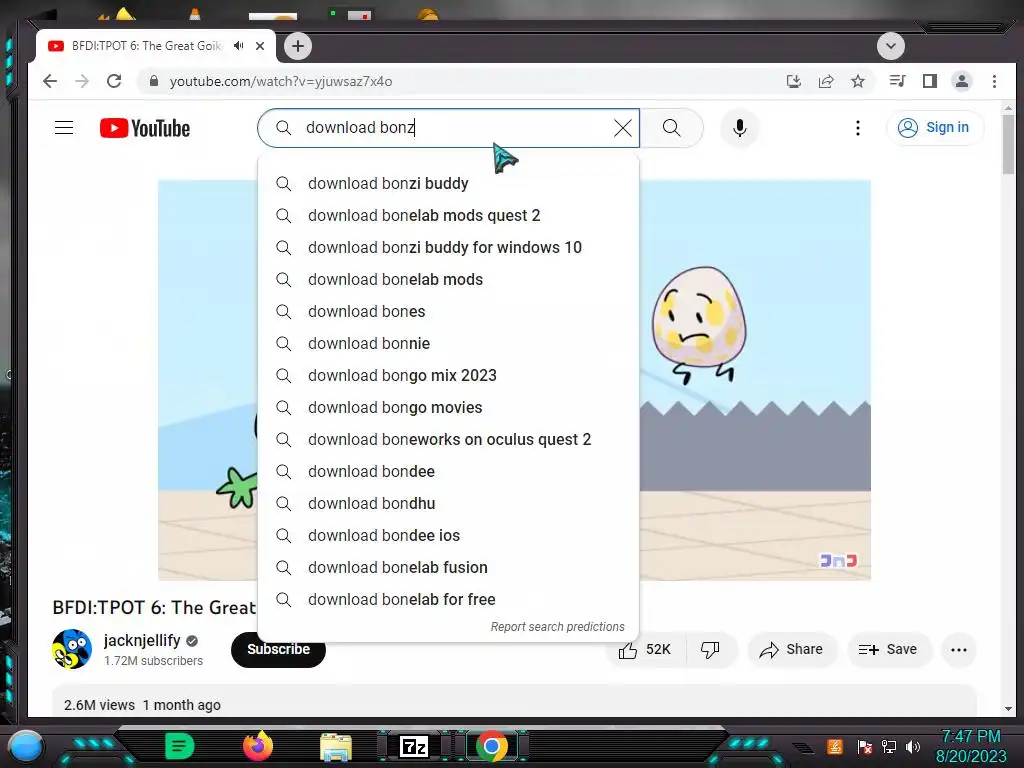Focus the YouTube search field
1024x768 pixels.
[x=448, y=127]
